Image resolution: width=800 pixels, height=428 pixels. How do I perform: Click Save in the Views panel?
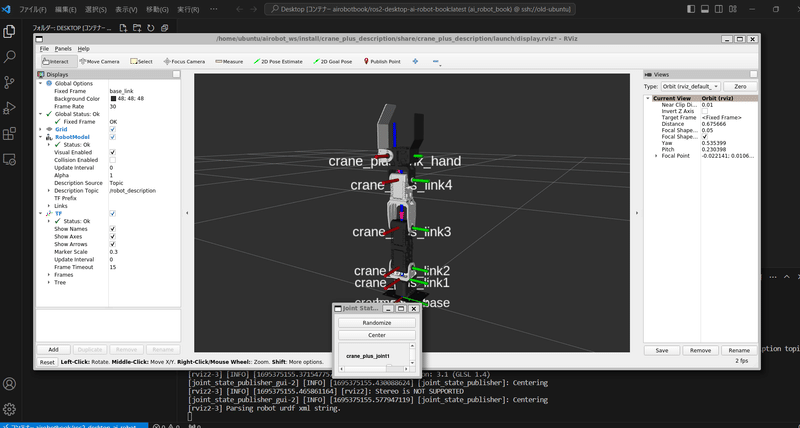[x=662, y=350]
